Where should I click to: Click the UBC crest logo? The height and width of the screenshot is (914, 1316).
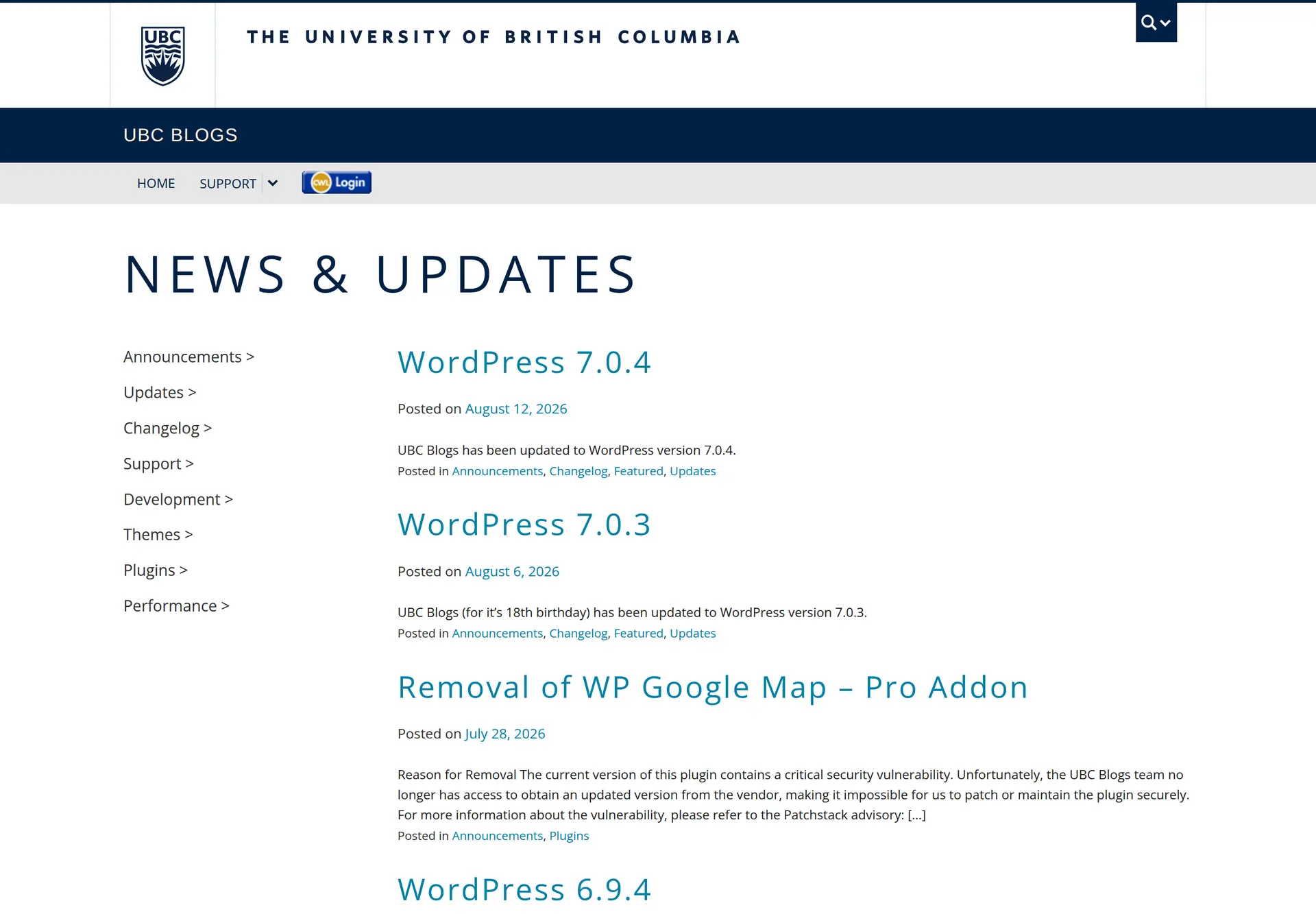162,56
